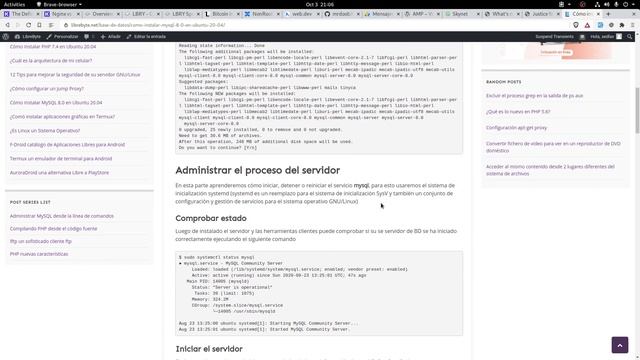Viewport: 640px width, 360px height.
Task: Open the calendar tray icon dropdown
Action: point(564,4)
